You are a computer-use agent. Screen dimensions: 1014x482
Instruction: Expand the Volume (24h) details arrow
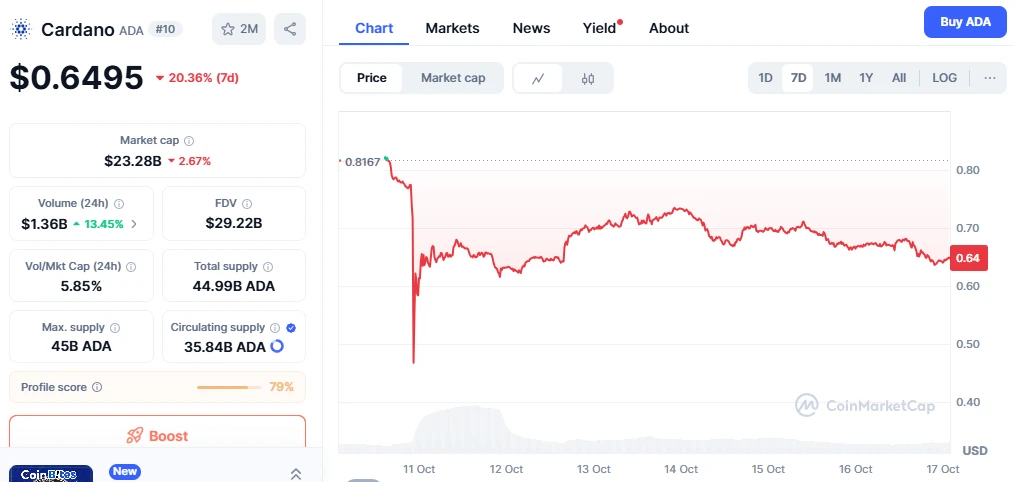[135, 224]
